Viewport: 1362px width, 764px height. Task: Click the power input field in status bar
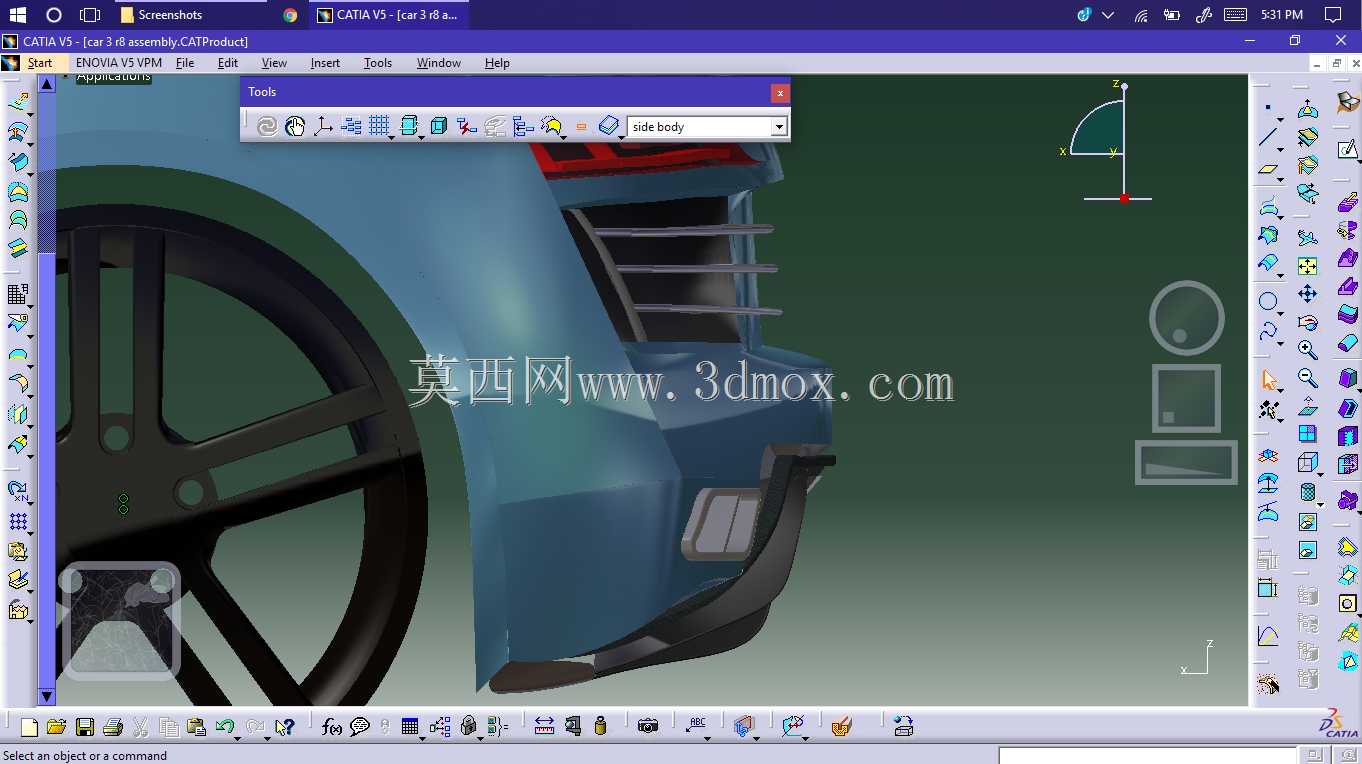(1147, 756)
